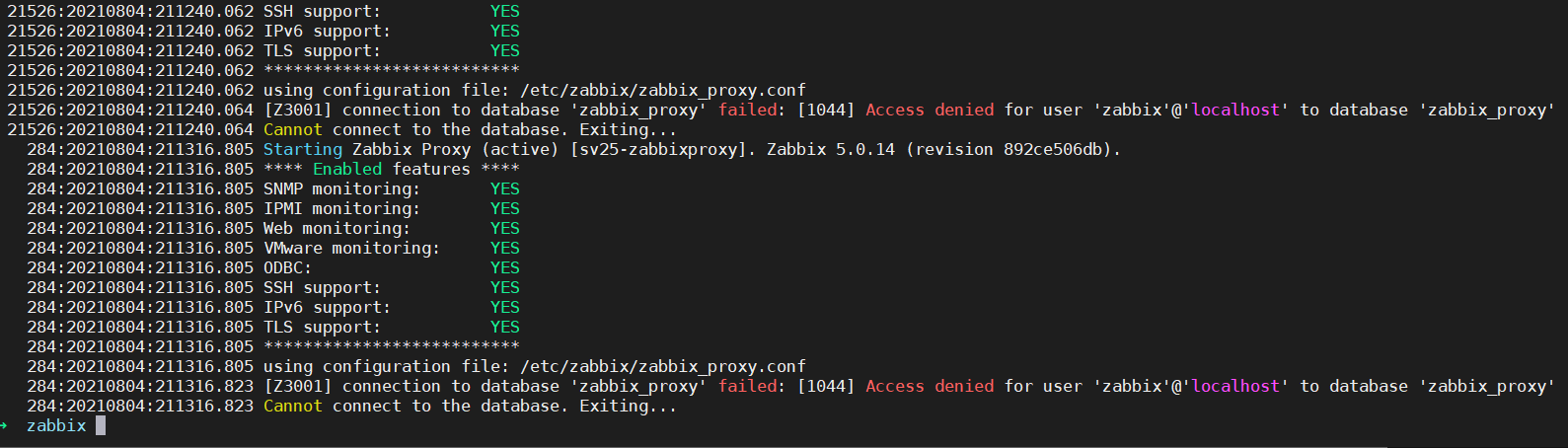Click the 'ODBC:' label in the features list
1568x448 pixels.
pyautogui.click(x=287, y=267)
